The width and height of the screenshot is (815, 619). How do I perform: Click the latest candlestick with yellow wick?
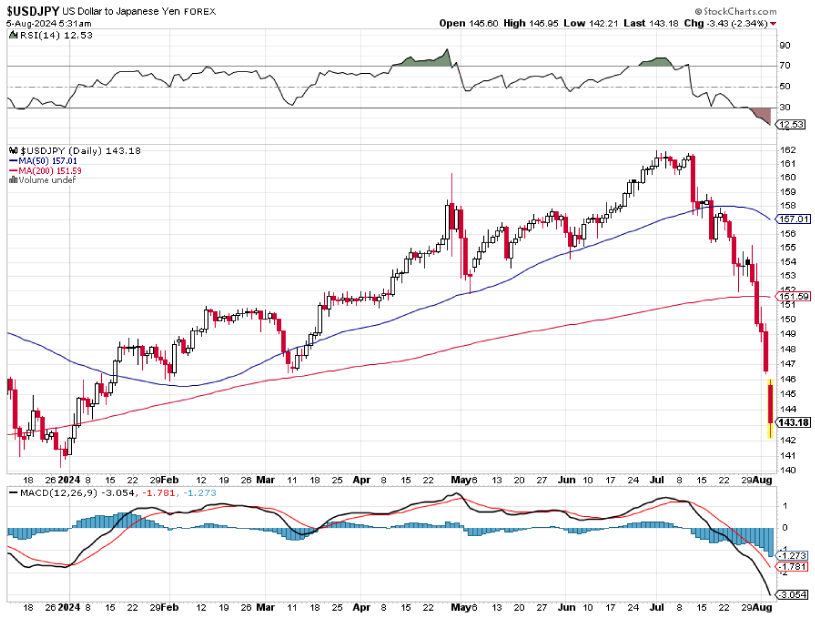click(768, 410)
